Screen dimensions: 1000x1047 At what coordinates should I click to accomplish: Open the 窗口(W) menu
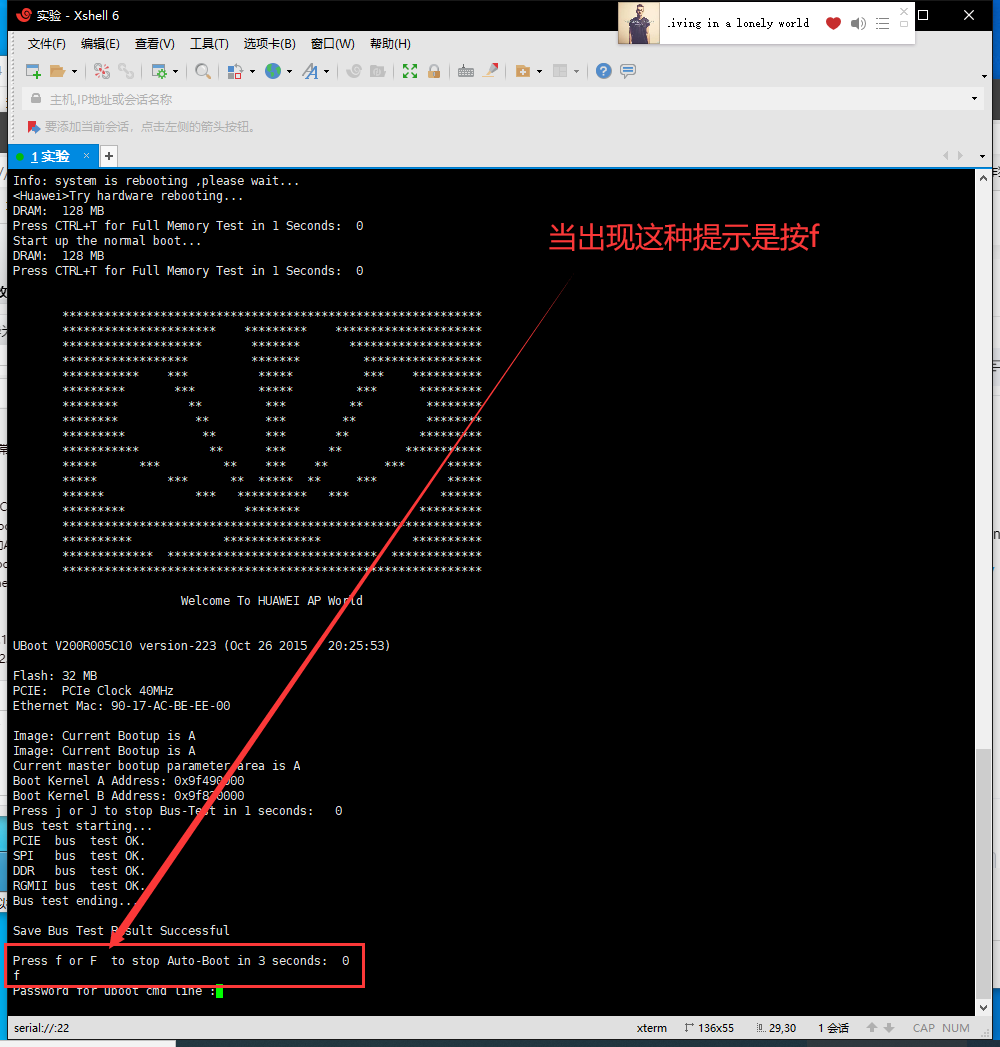click(x=332, y=44)
